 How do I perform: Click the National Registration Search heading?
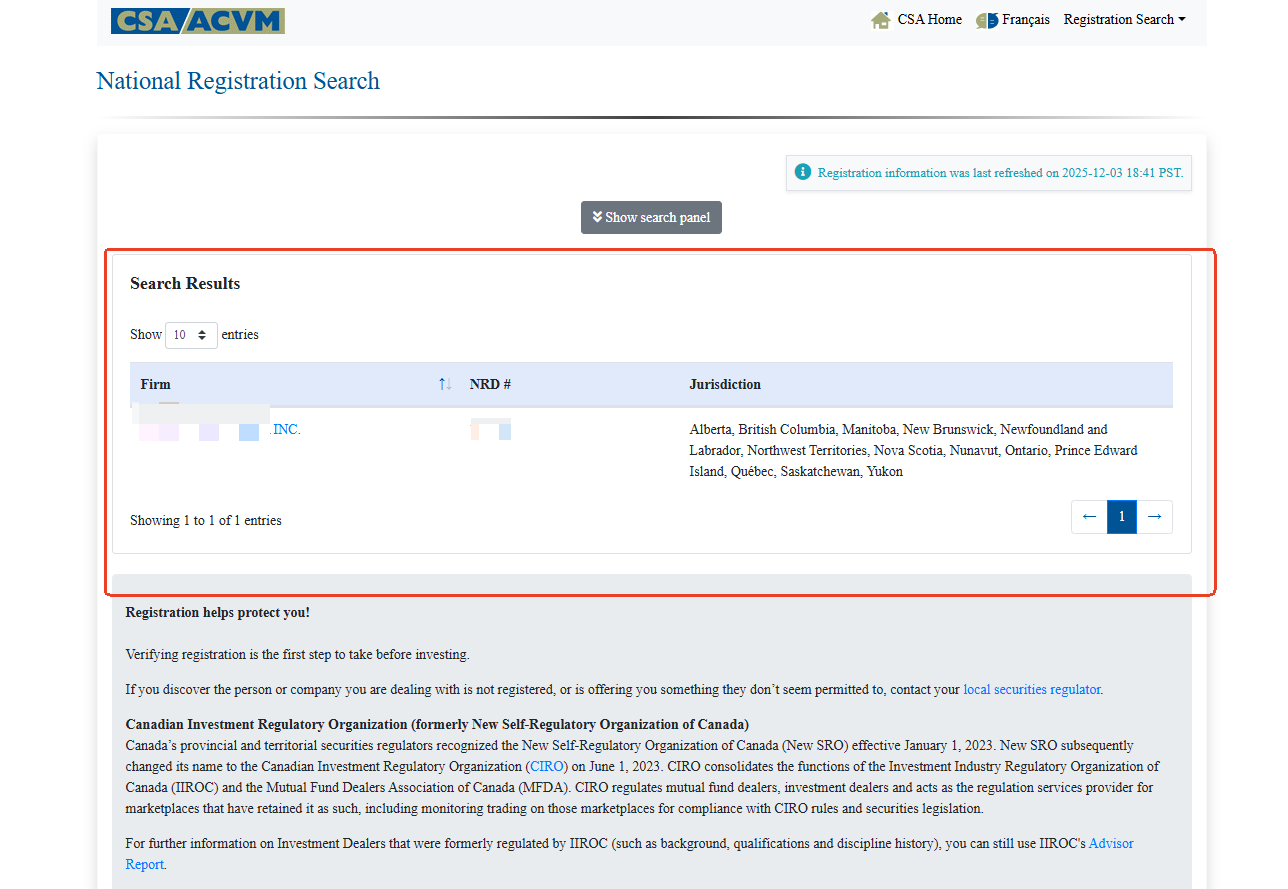(238, 81)
